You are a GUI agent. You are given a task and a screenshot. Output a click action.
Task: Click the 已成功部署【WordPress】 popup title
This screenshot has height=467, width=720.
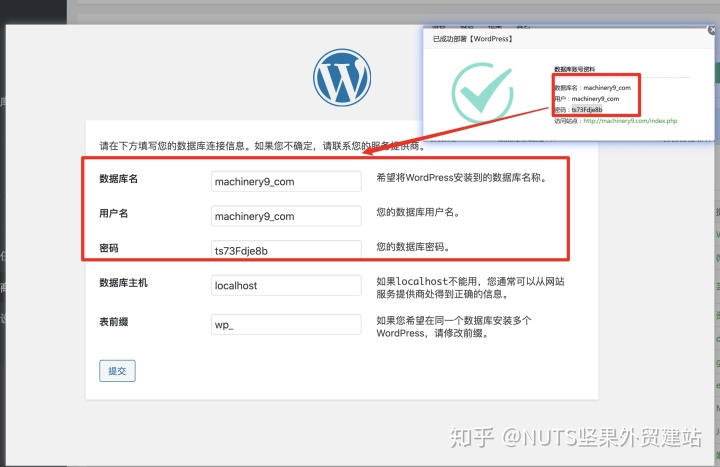[x=472, y=39]
